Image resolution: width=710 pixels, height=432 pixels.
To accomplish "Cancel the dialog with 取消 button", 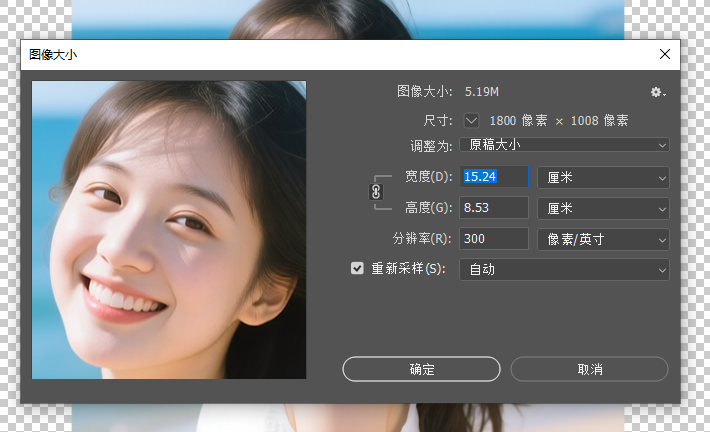I will (x=590, y=369).
